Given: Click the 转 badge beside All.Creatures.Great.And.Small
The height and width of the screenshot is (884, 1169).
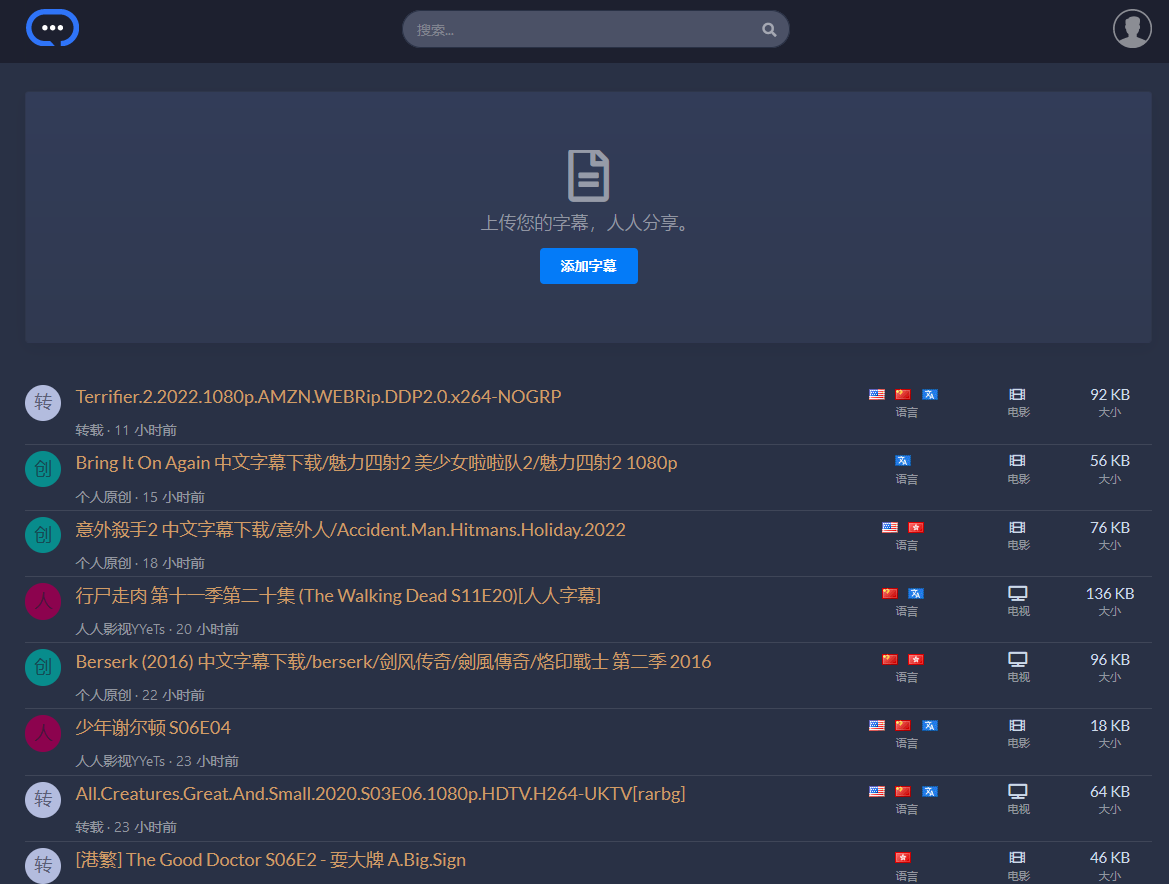Looking at the screenshot, I should click(x=43, y=800).
